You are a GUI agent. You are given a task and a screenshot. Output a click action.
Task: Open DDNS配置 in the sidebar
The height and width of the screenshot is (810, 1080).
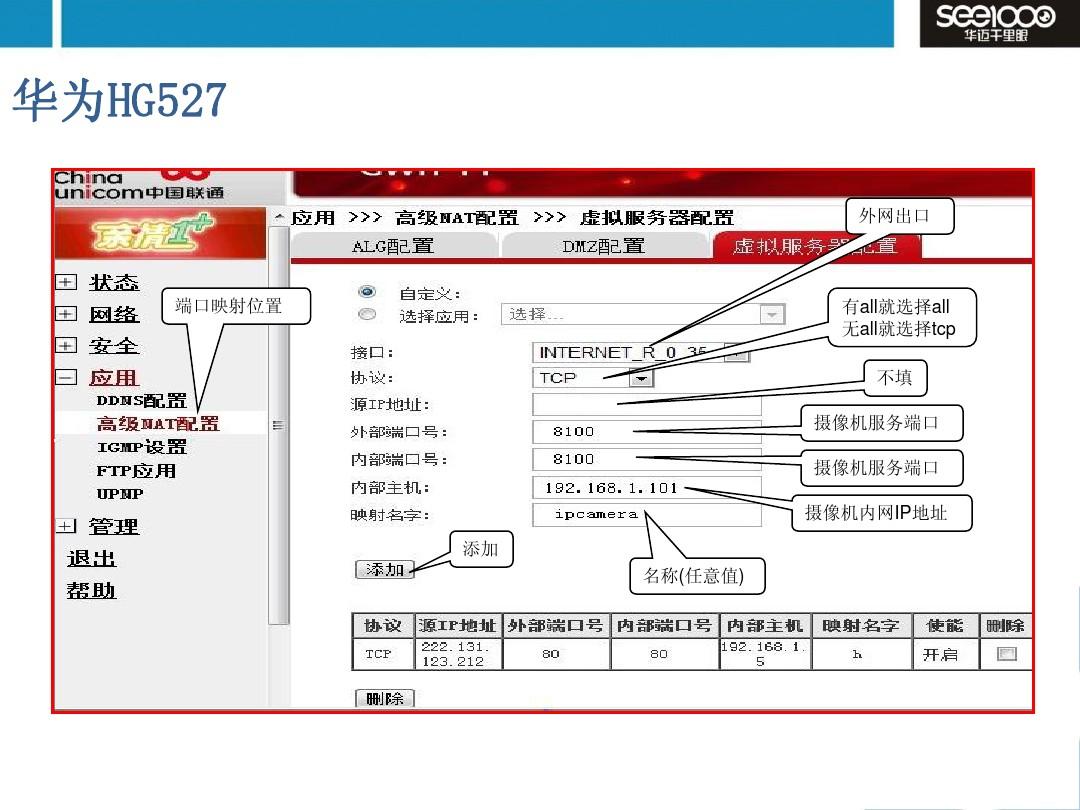pyautogui.click(x=142, y=400)
